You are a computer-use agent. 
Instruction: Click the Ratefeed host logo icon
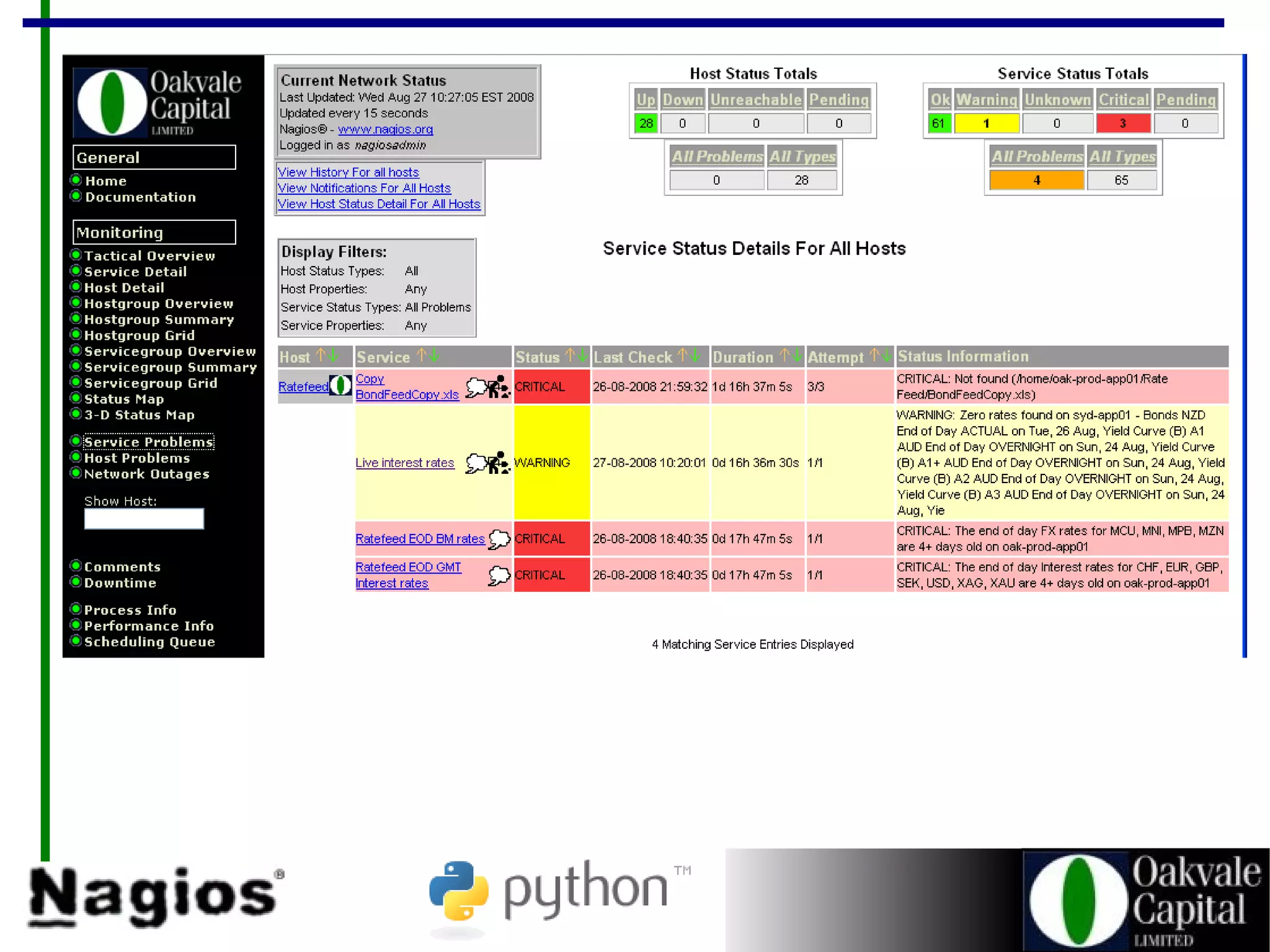(340, 386)
